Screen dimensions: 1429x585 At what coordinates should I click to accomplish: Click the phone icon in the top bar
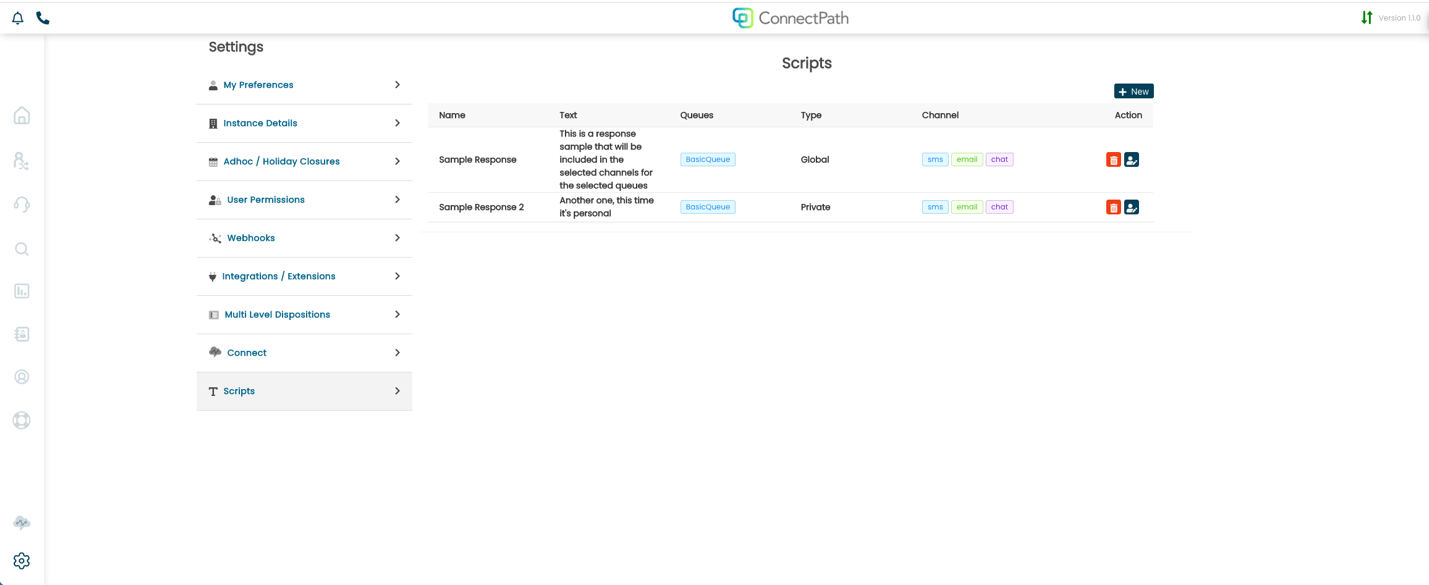tap(41, 17)
